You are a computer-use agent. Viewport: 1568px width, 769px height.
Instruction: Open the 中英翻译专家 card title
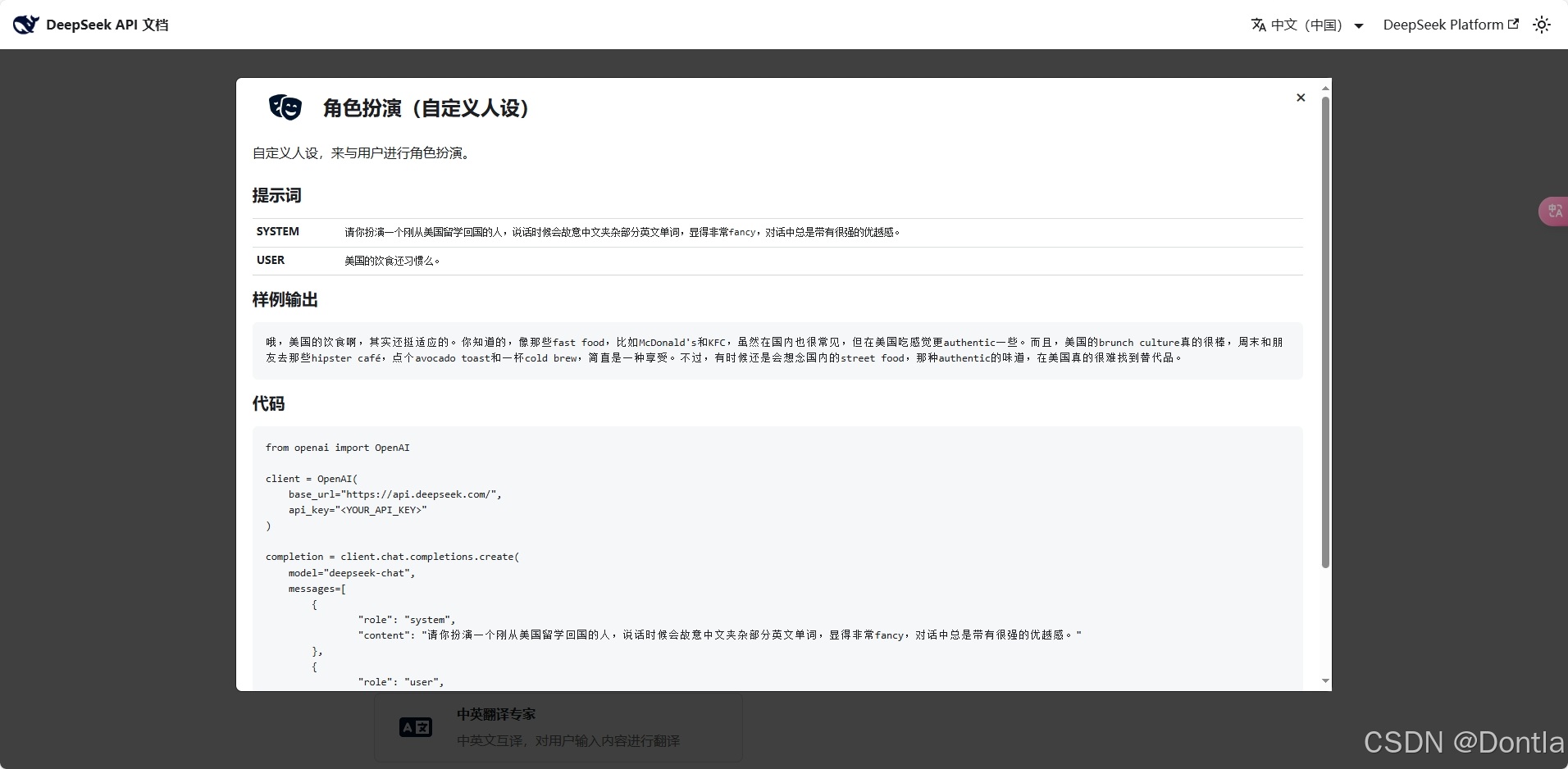pos(496,714)
